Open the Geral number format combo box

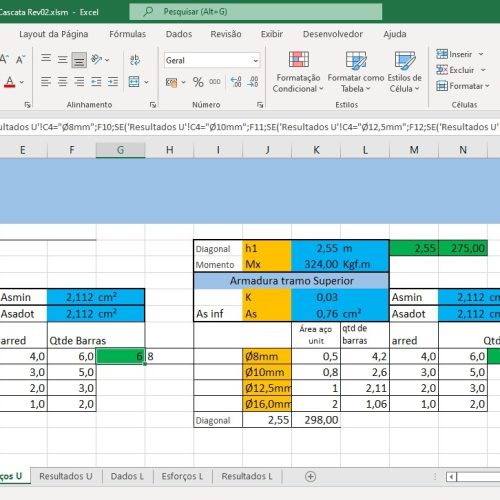pos(212,60)
